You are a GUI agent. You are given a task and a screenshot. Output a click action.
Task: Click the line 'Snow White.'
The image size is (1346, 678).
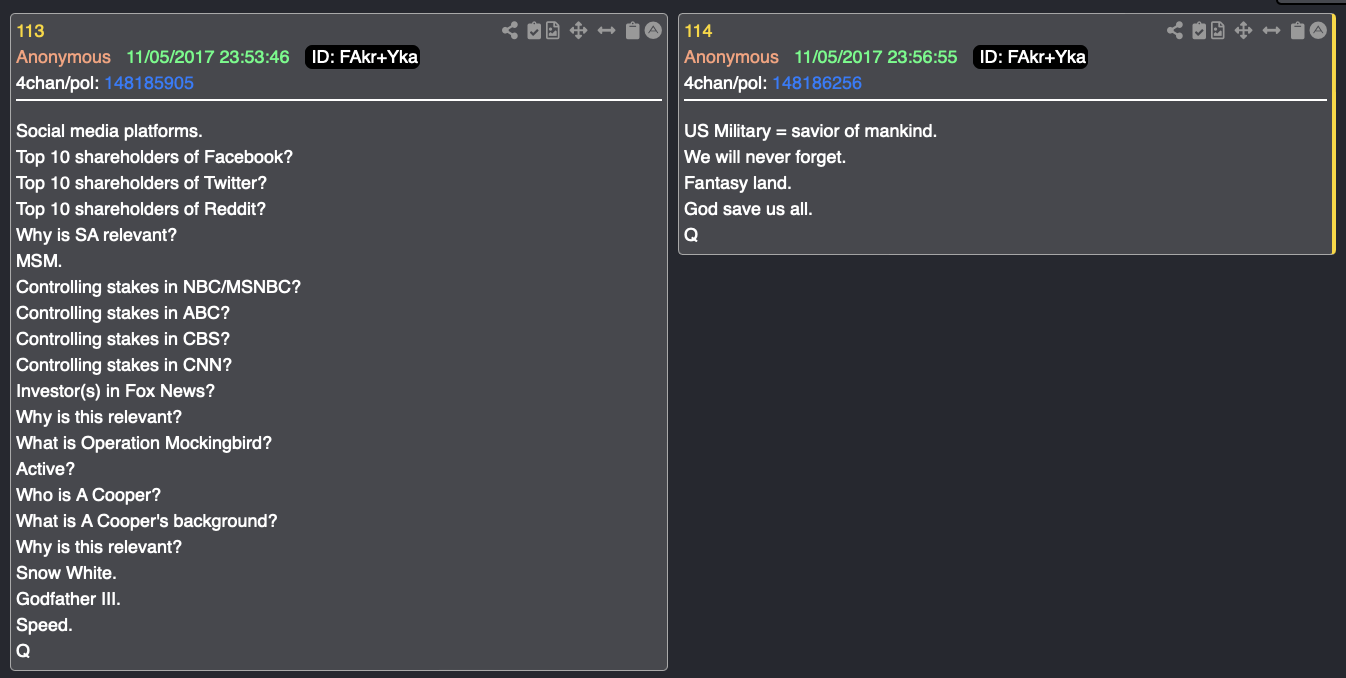tap(66, 573)
